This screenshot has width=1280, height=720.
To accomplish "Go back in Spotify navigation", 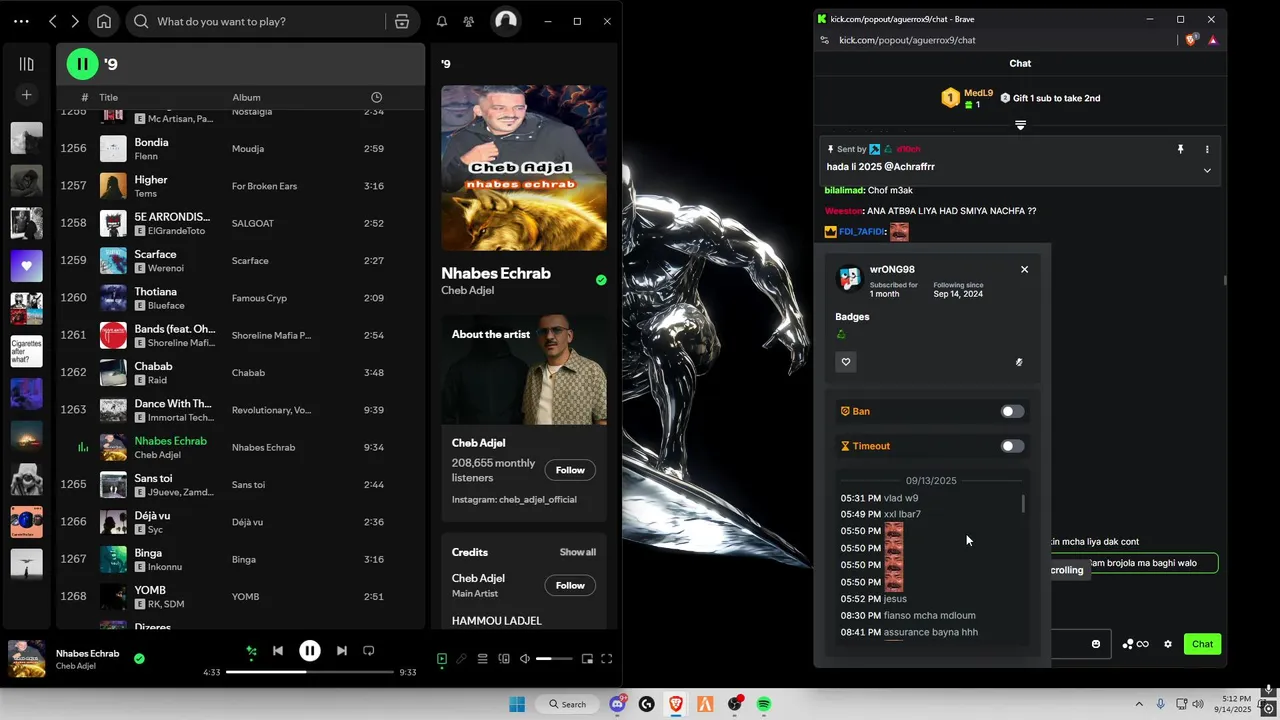I will (53, 21).
